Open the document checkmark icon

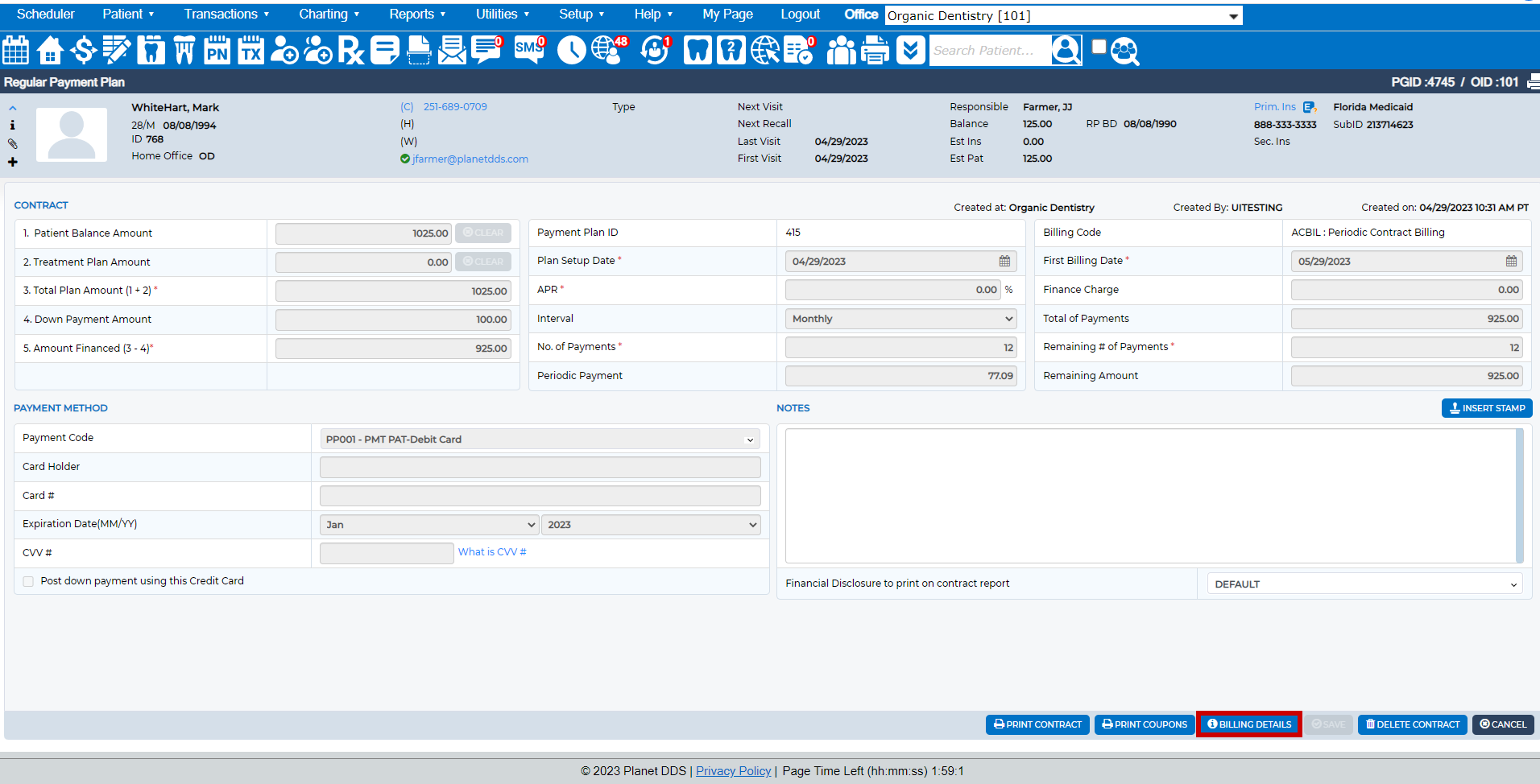[799, 50]
